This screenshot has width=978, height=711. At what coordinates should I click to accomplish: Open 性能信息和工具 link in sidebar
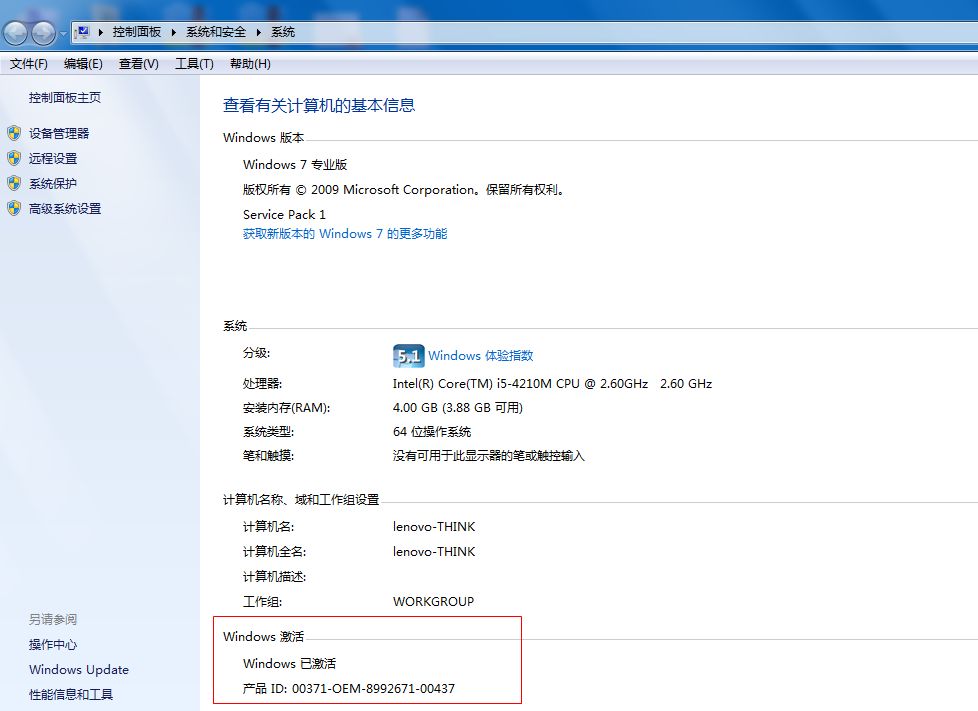pos(70,694)
